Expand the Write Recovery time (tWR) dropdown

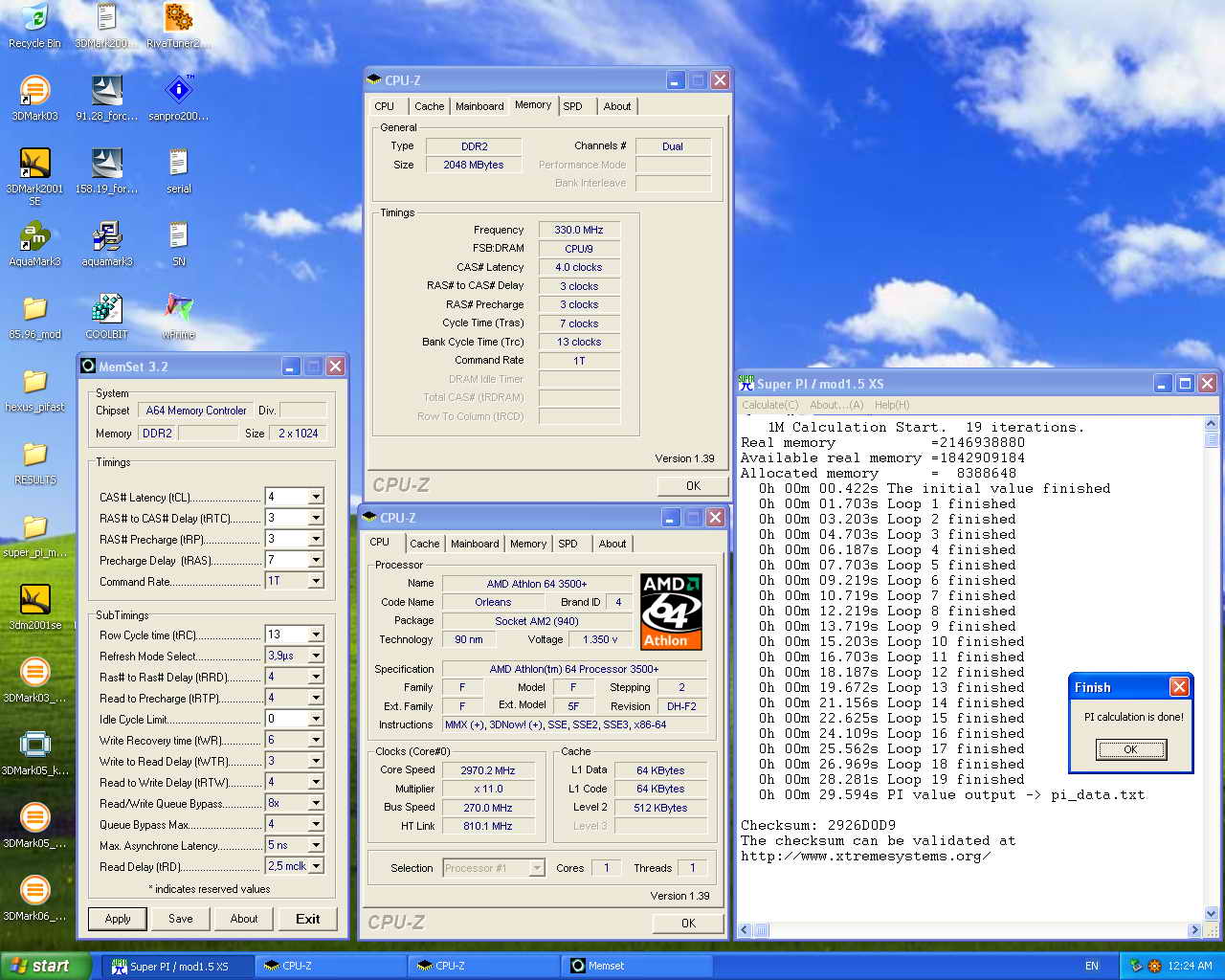(x=316, y=740)
